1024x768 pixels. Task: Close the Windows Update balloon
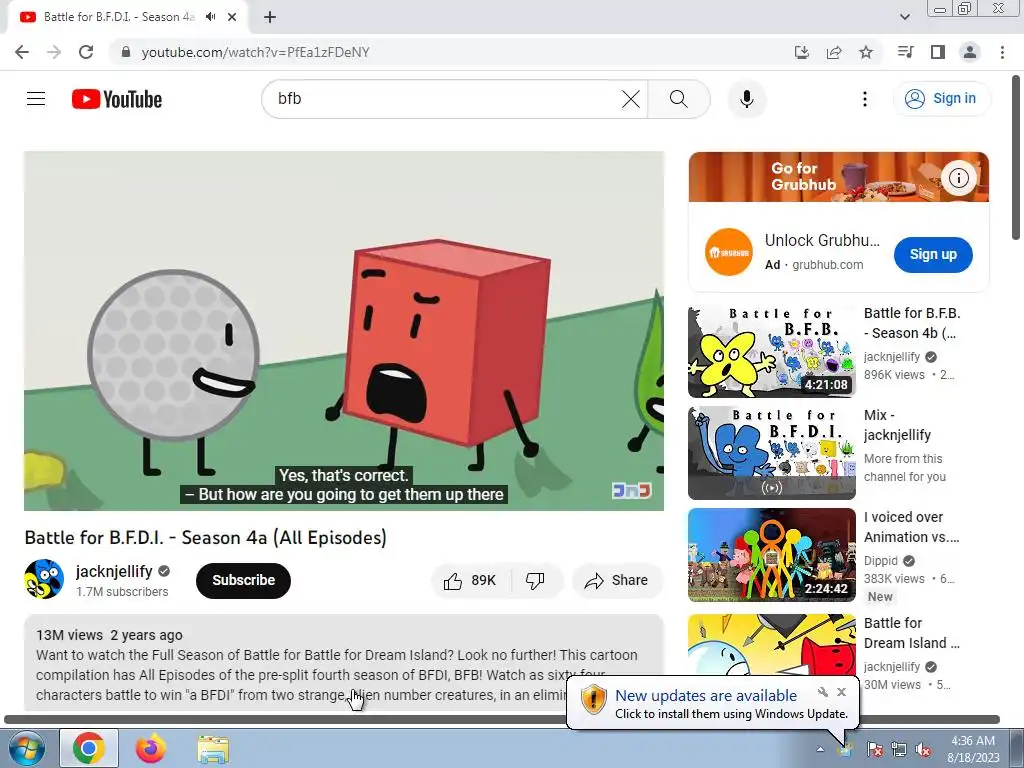[x=842, y=692]
